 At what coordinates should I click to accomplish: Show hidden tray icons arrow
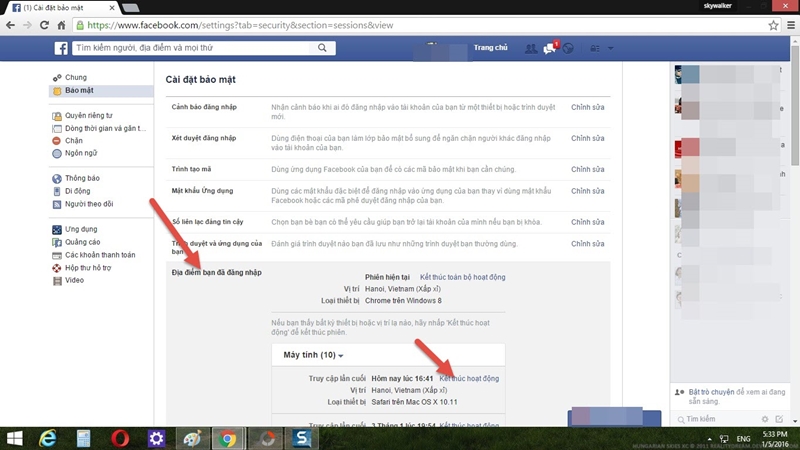(x=709, y=439)
